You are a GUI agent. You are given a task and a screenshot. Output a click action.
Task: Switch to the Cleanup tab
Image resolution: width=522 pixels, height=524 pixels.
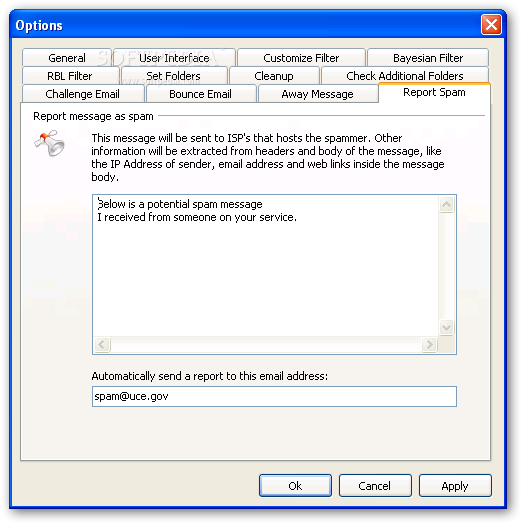pos(274,76)
